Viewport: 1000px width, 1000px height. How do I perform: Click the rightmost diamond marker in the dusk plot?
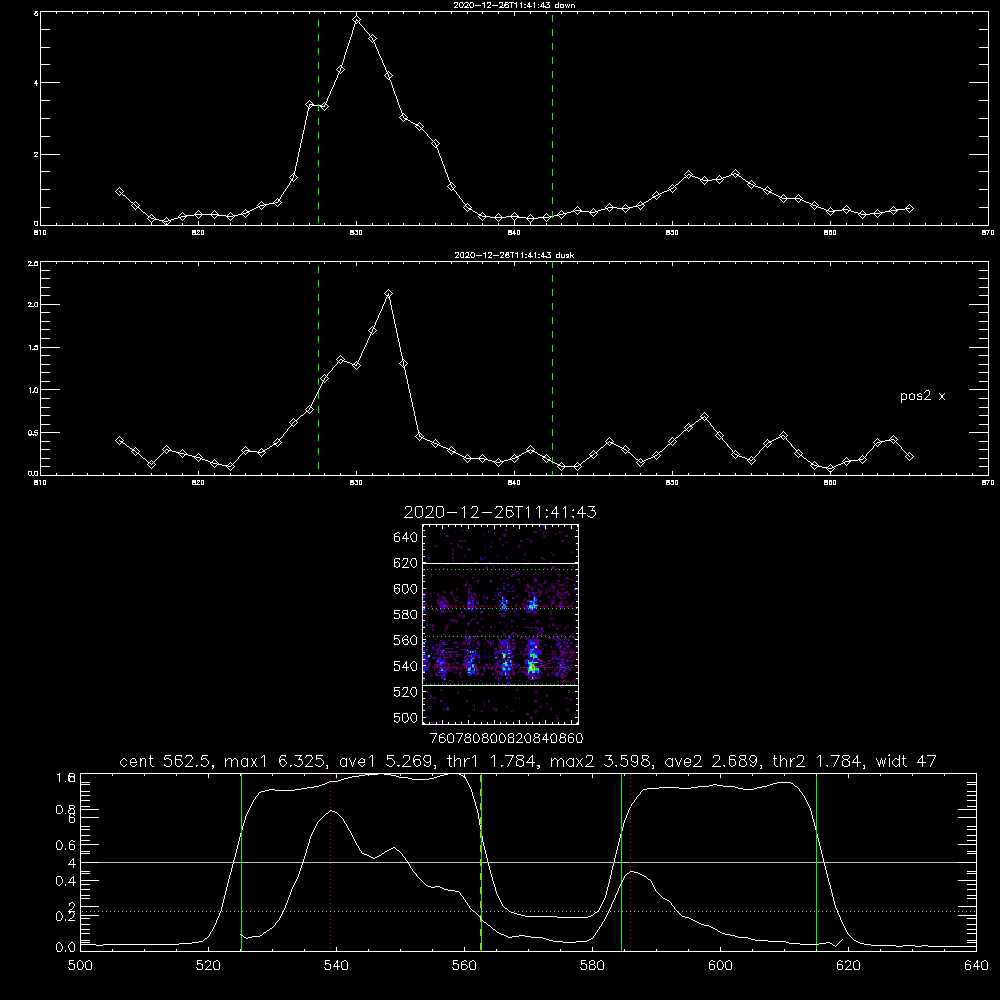coord(909,456)
